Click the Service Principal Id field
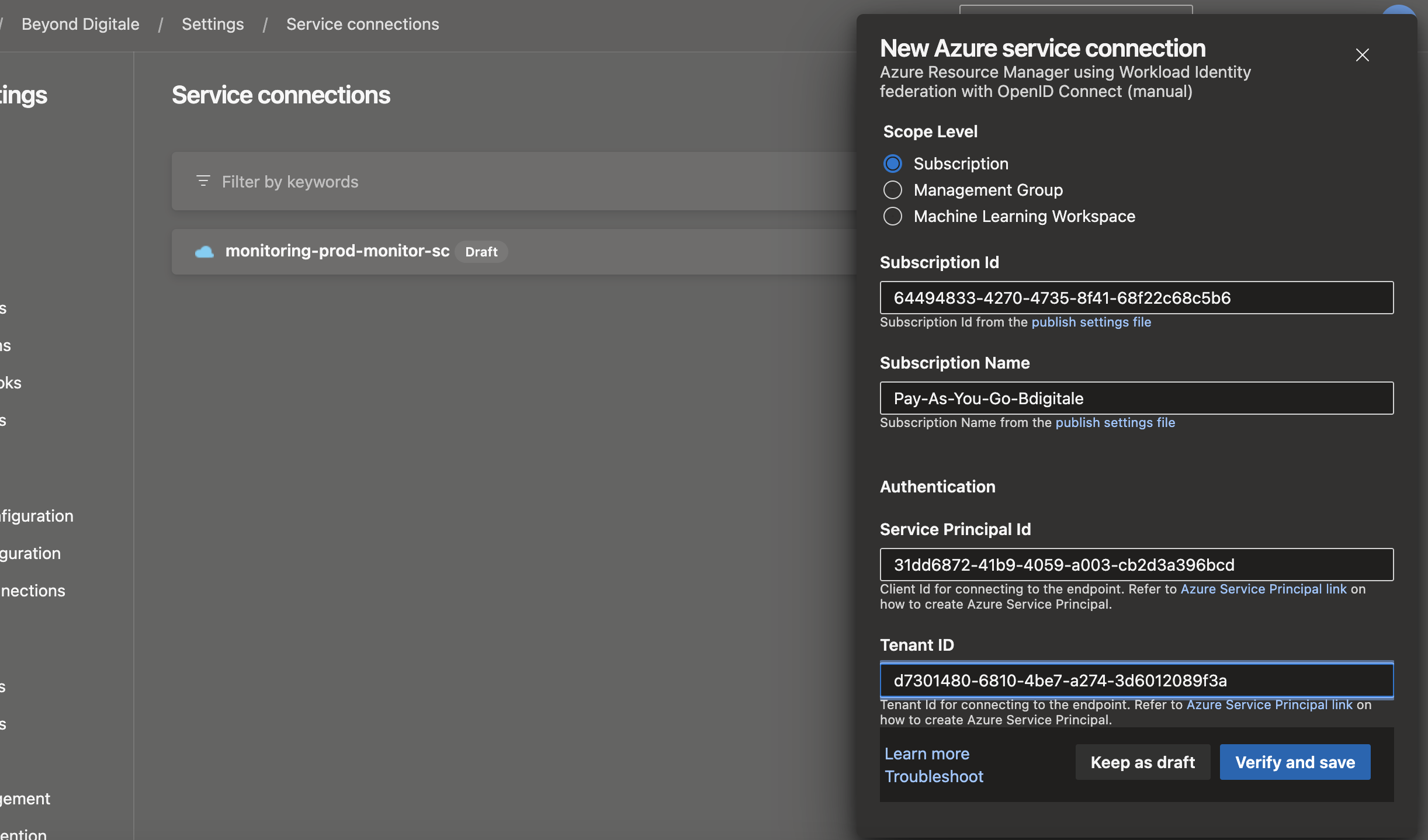 (1136, 565)
